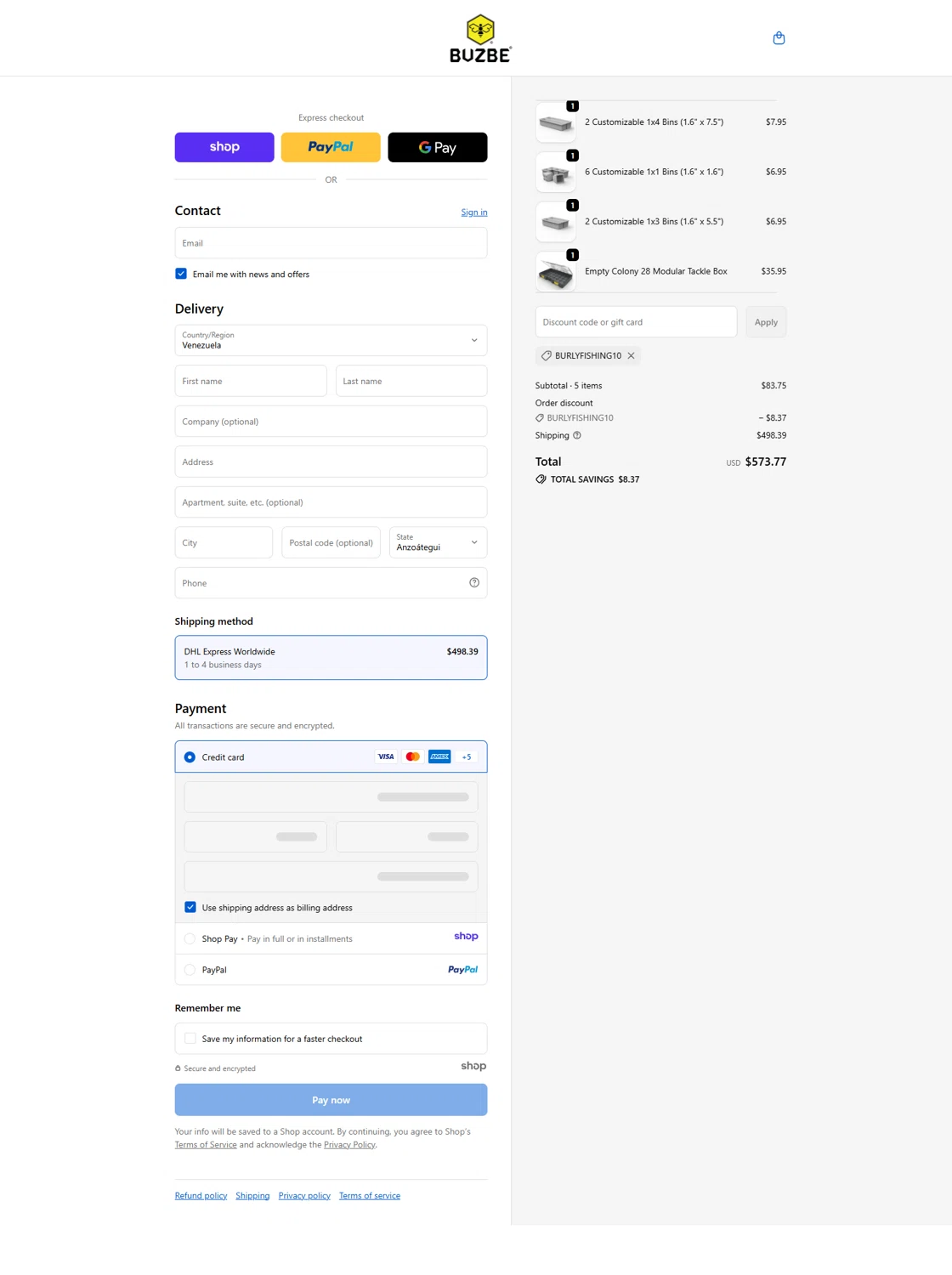This screenshot has width=952, height=1275.
Task: Open the Shipping policy footer link
Action: (252, 1196)
